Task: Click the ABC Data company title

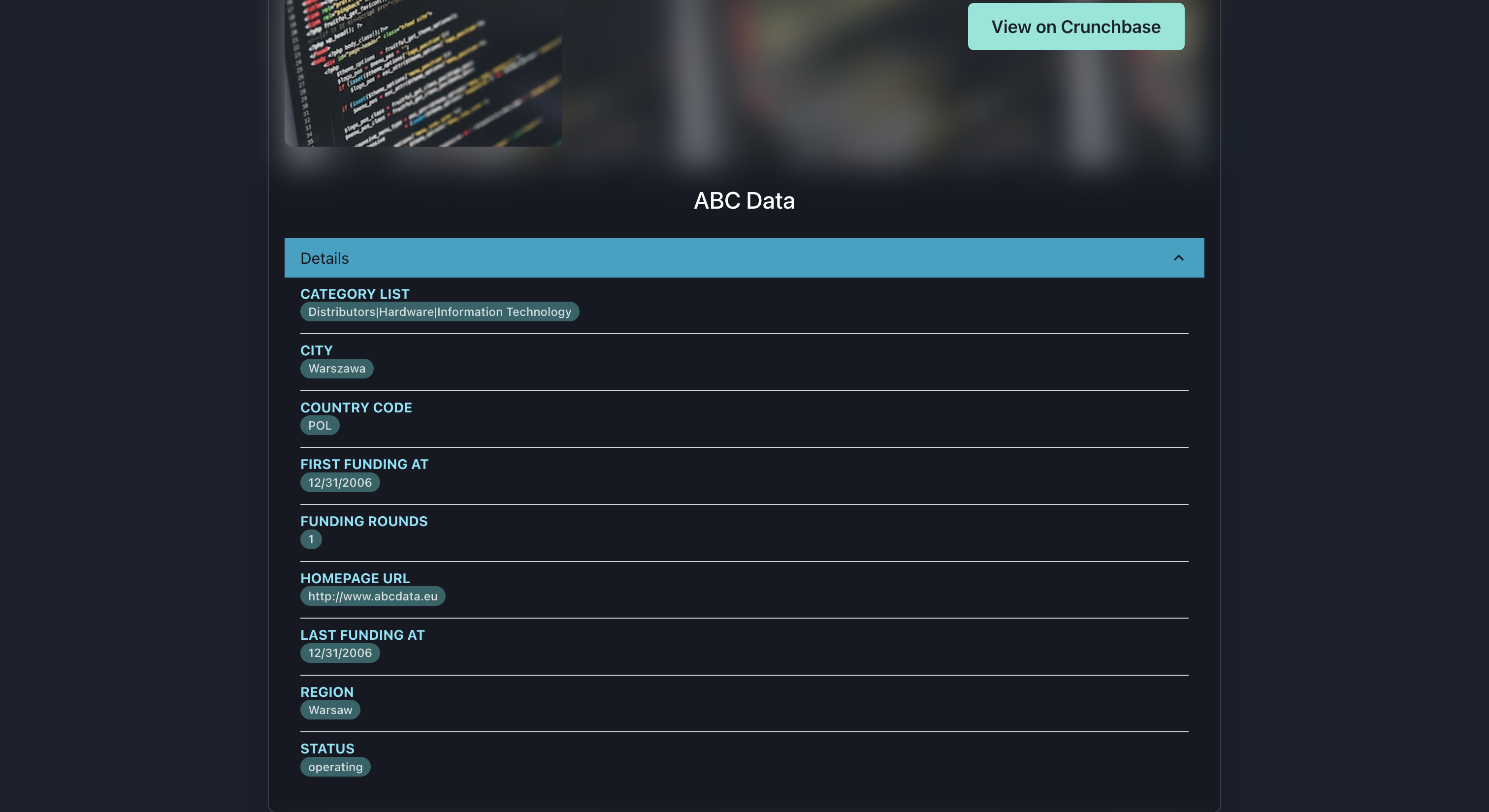Action: (x=744, y=200)
